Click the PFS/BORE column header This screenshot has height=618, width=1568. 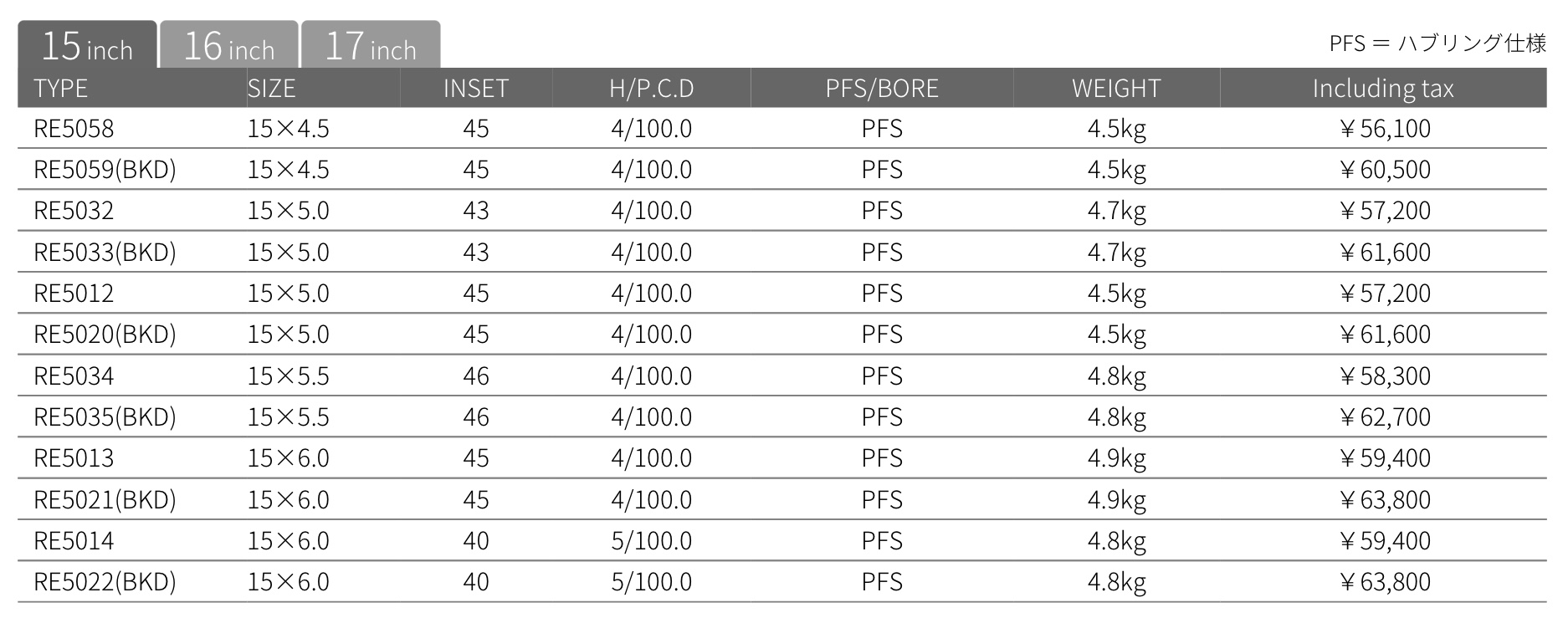[882, 89]
